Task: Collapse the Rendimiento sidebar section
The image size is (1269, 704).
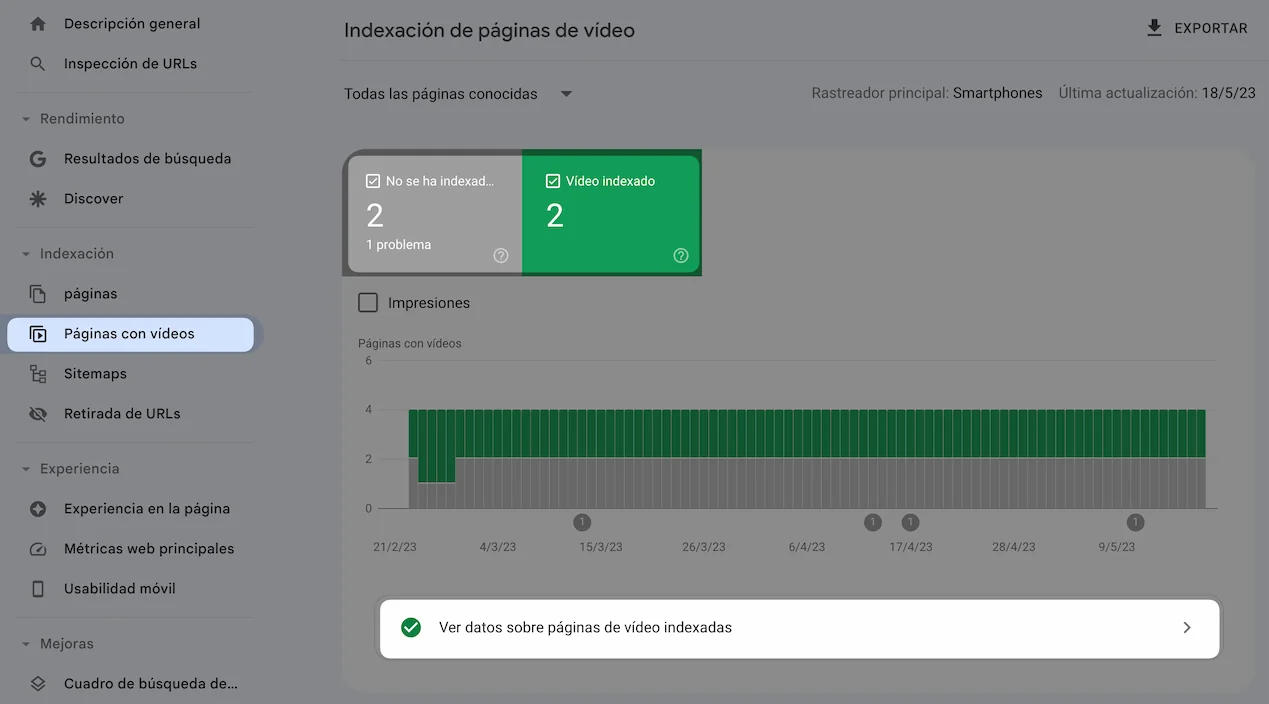Action: (26, 119)
